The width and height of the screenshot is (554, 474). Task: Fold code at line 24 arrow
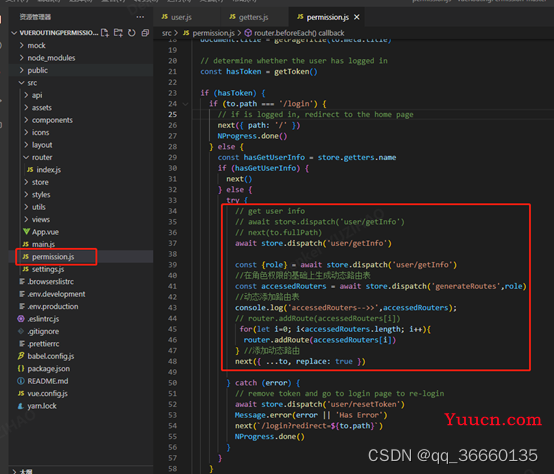point(185,104)
